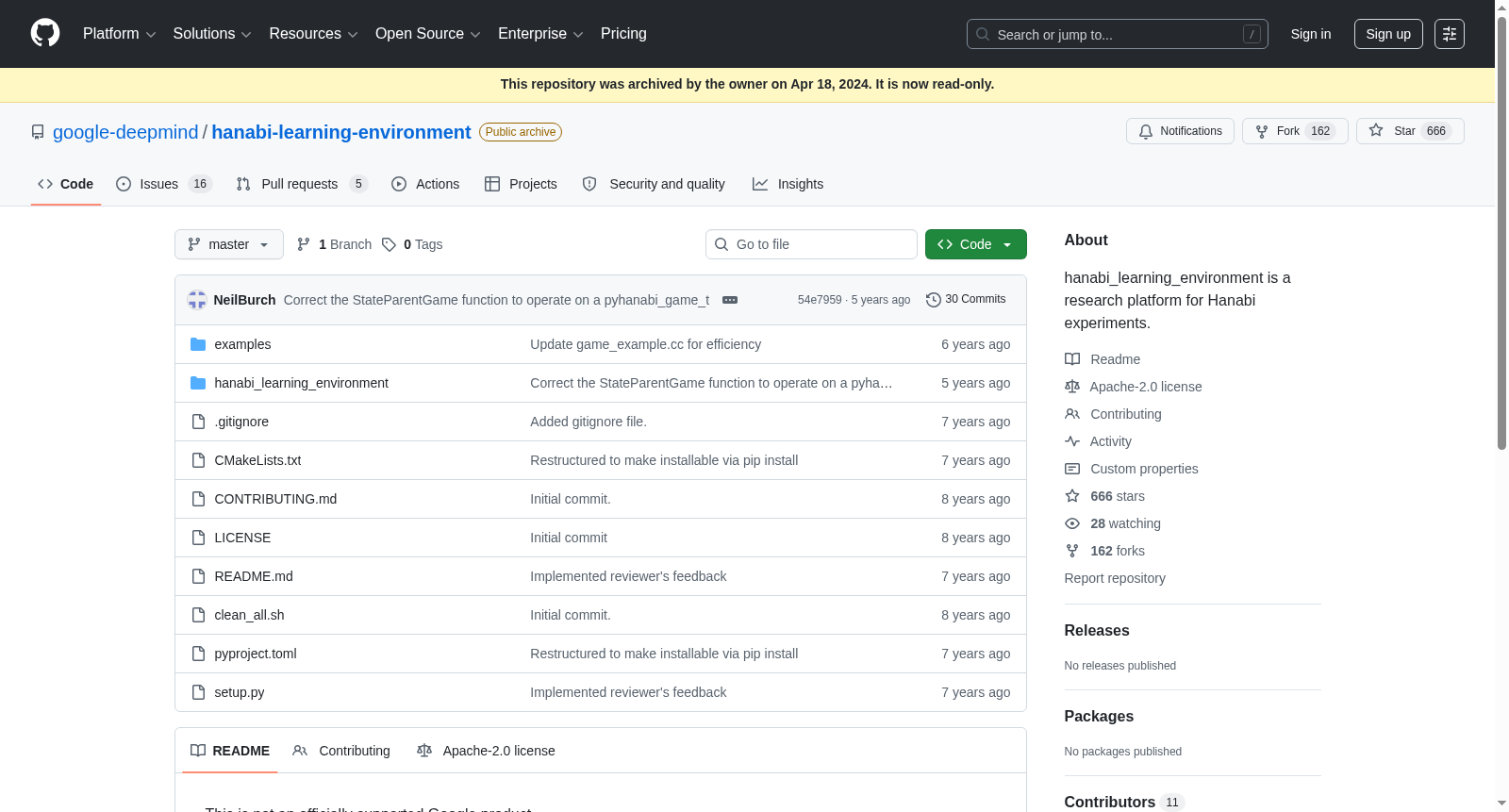Open the Pricing link

tap(623, 34)
